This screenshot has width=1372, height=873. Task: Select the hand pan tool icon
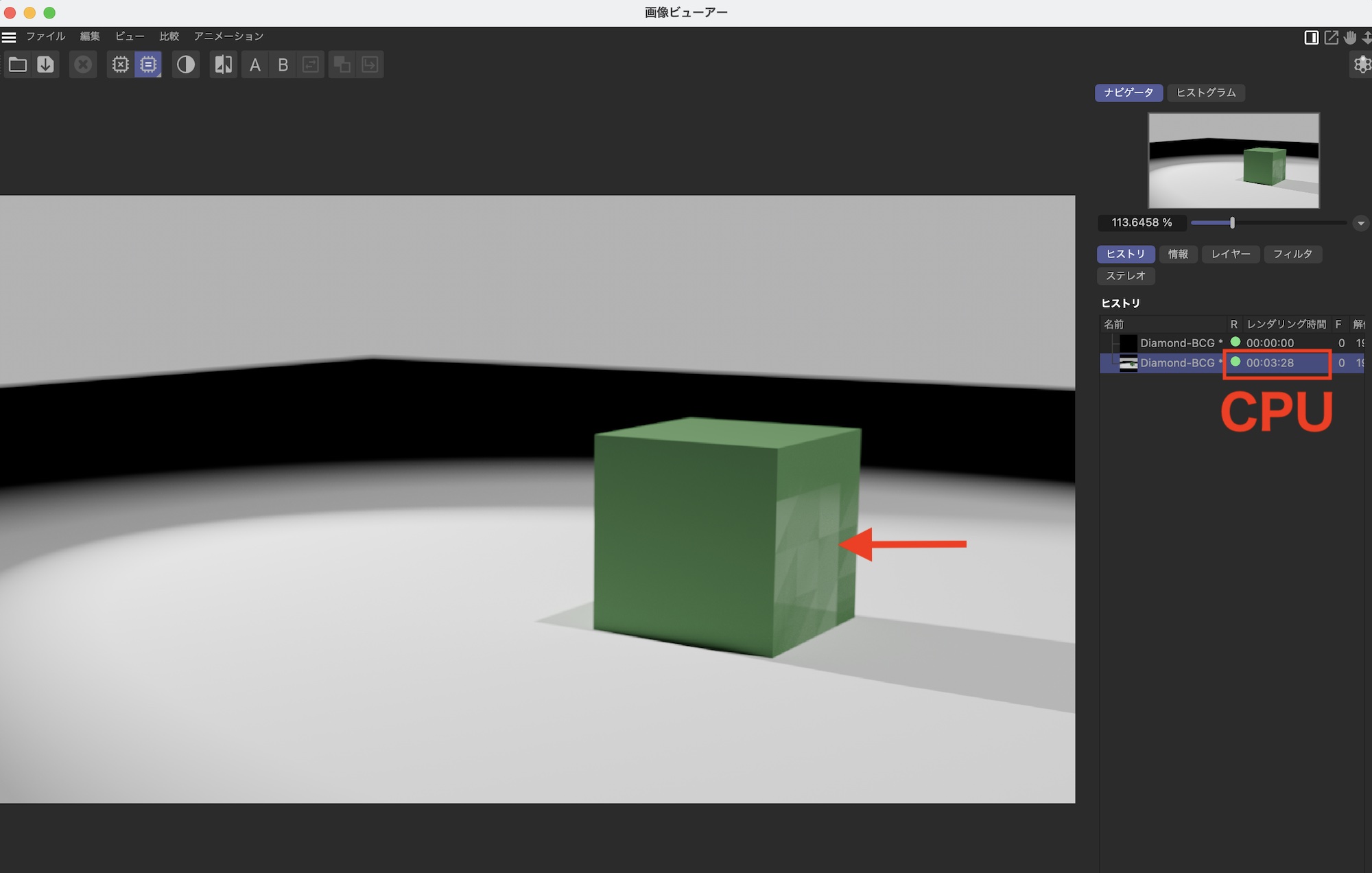[1350, 38]
